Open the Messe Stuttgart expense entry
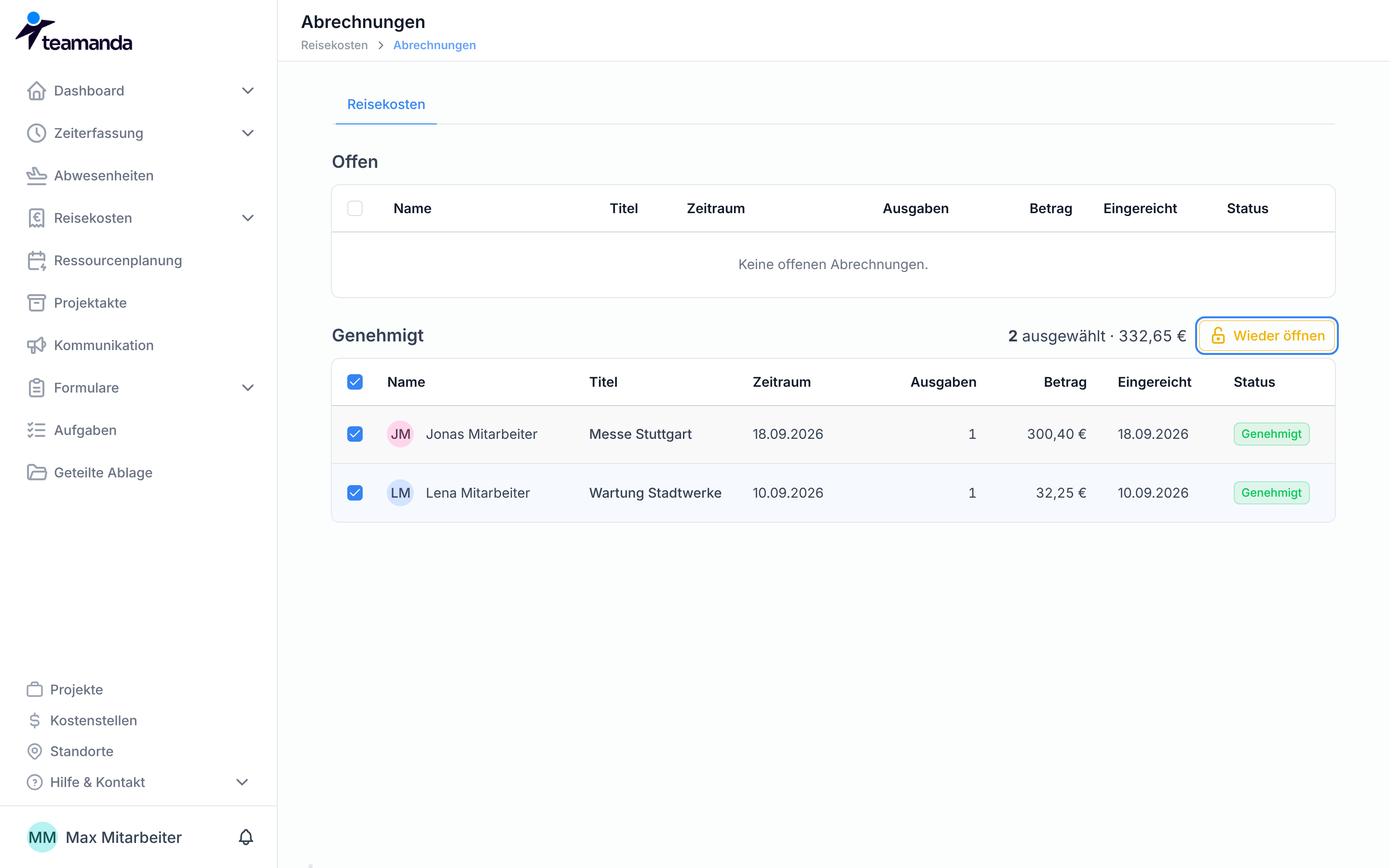Image resolution: width=1389 pixels, height=868 pixels. pos(640,434)
